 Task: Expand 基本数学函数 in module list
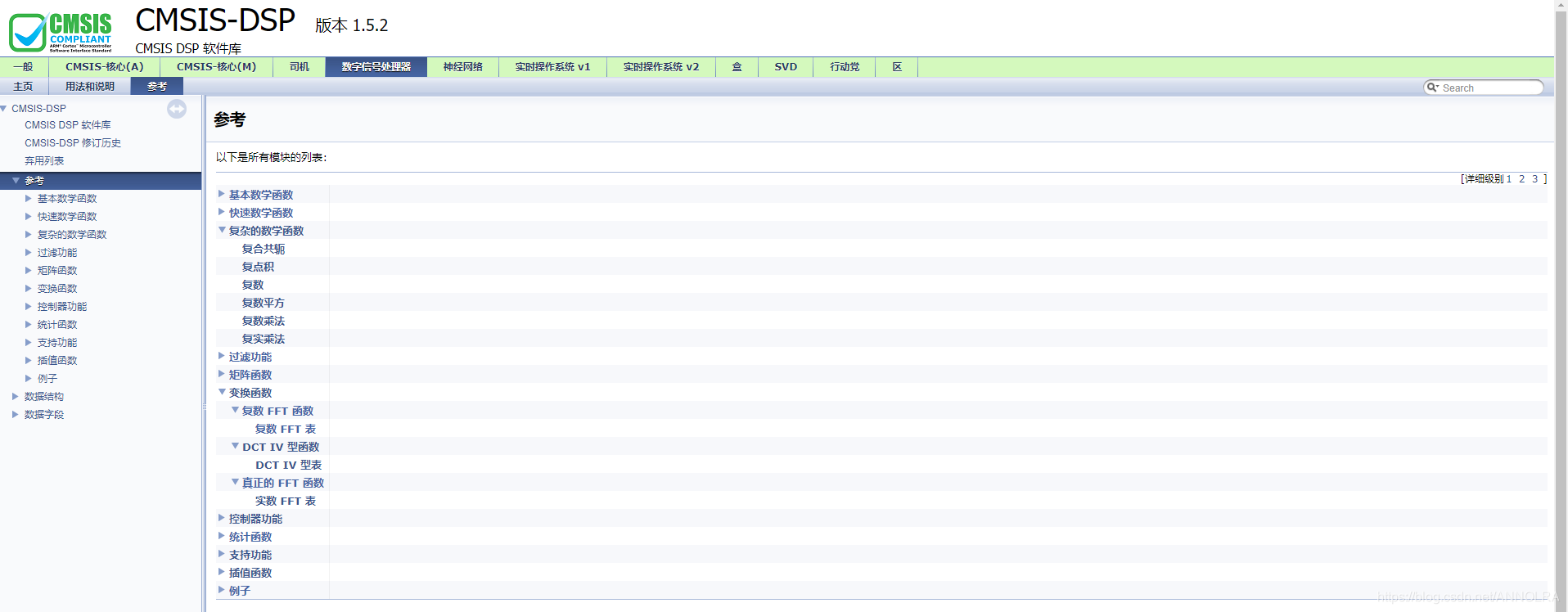(222, 194)
